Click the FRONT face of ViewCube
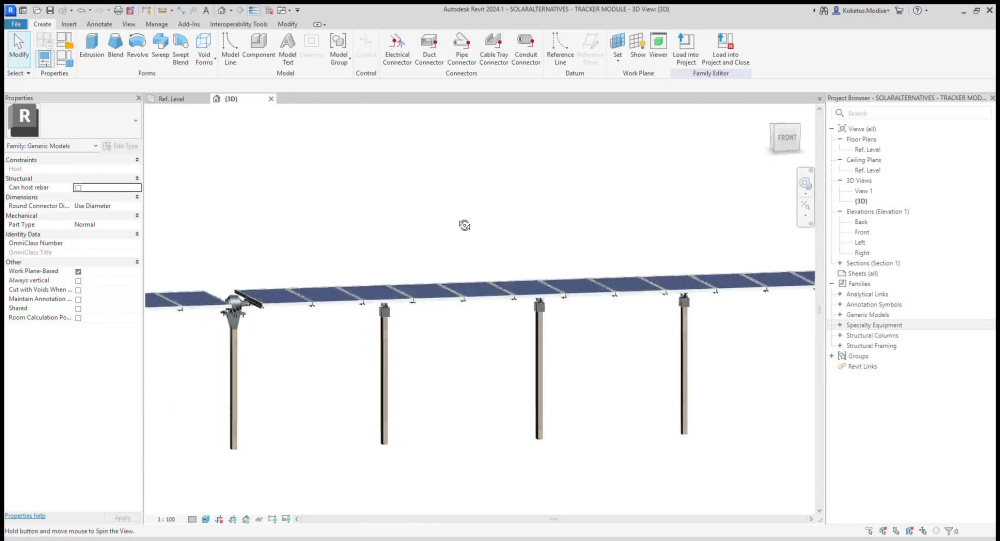1000x541 pixels. pos(786,137)
